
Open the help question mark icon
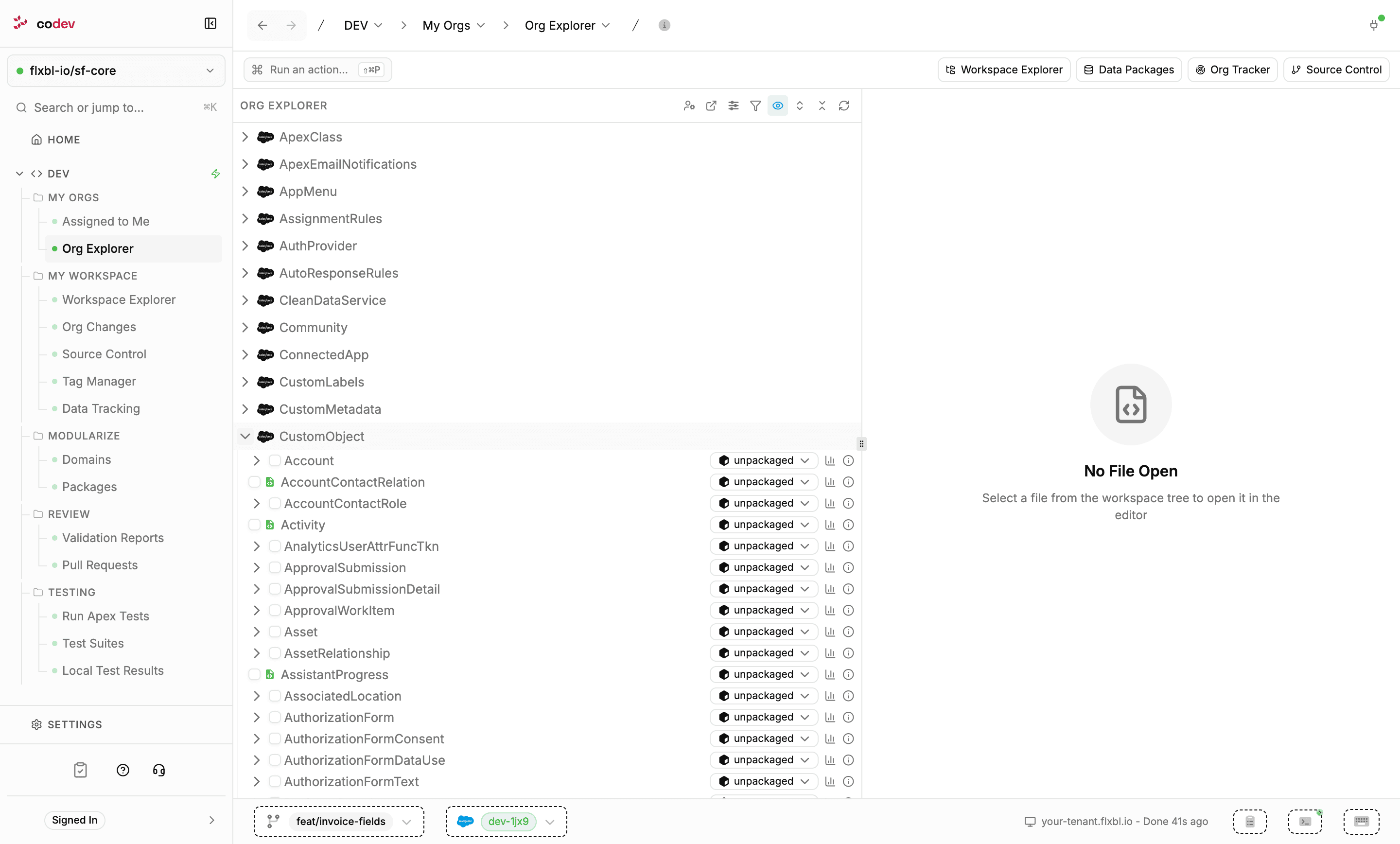click(122, 770)
